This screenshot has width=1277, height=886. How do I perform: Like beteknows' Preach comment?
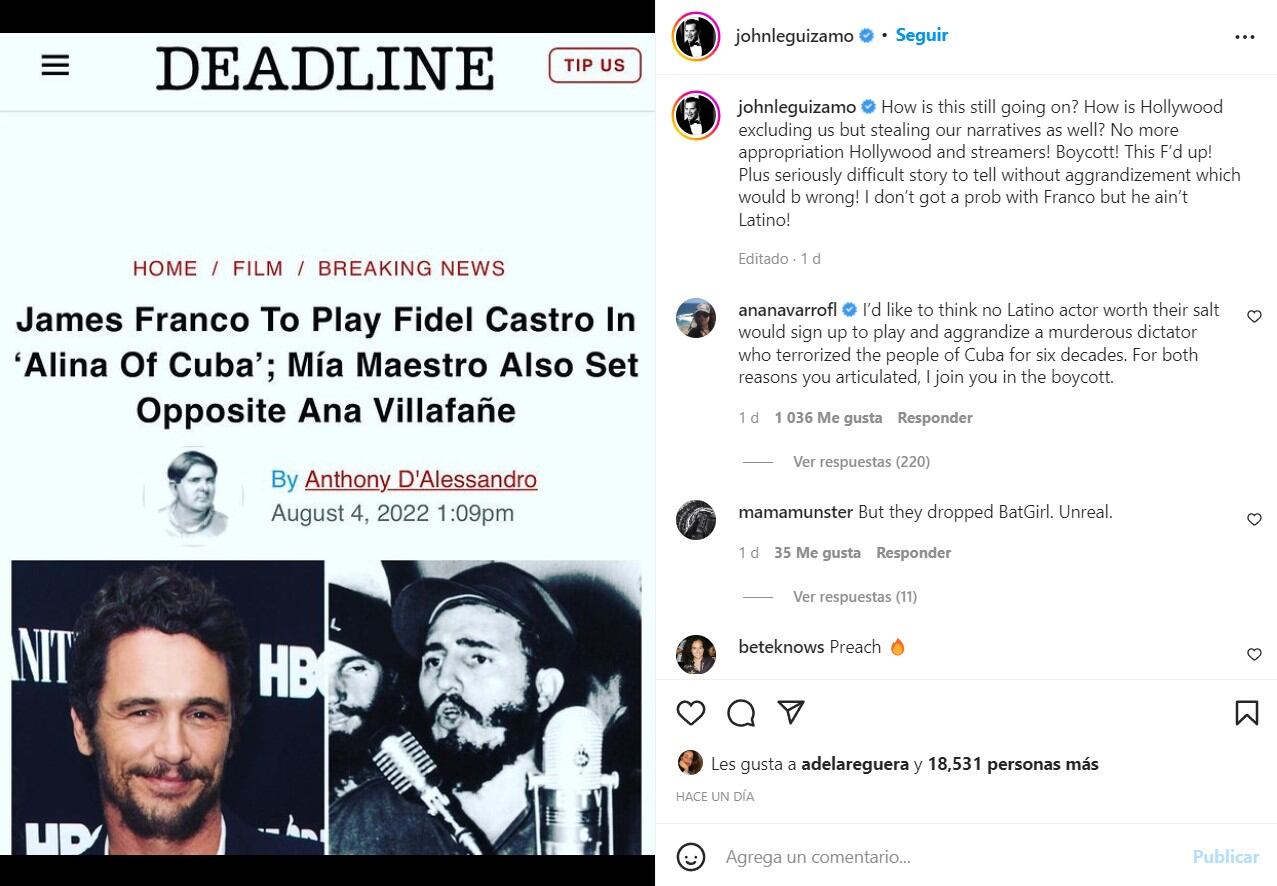tap(1254, 655)
